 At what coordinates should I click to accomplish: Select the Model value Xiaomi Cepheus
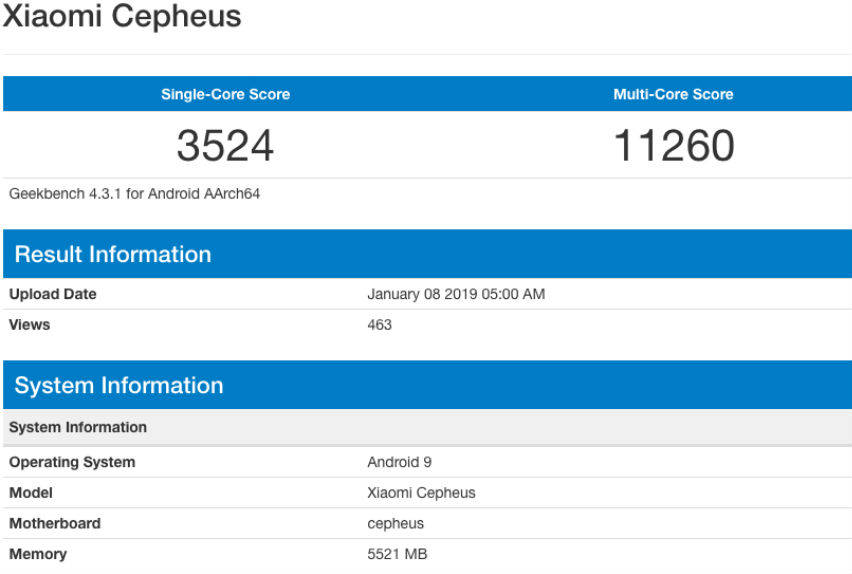(x=421, y=493)
